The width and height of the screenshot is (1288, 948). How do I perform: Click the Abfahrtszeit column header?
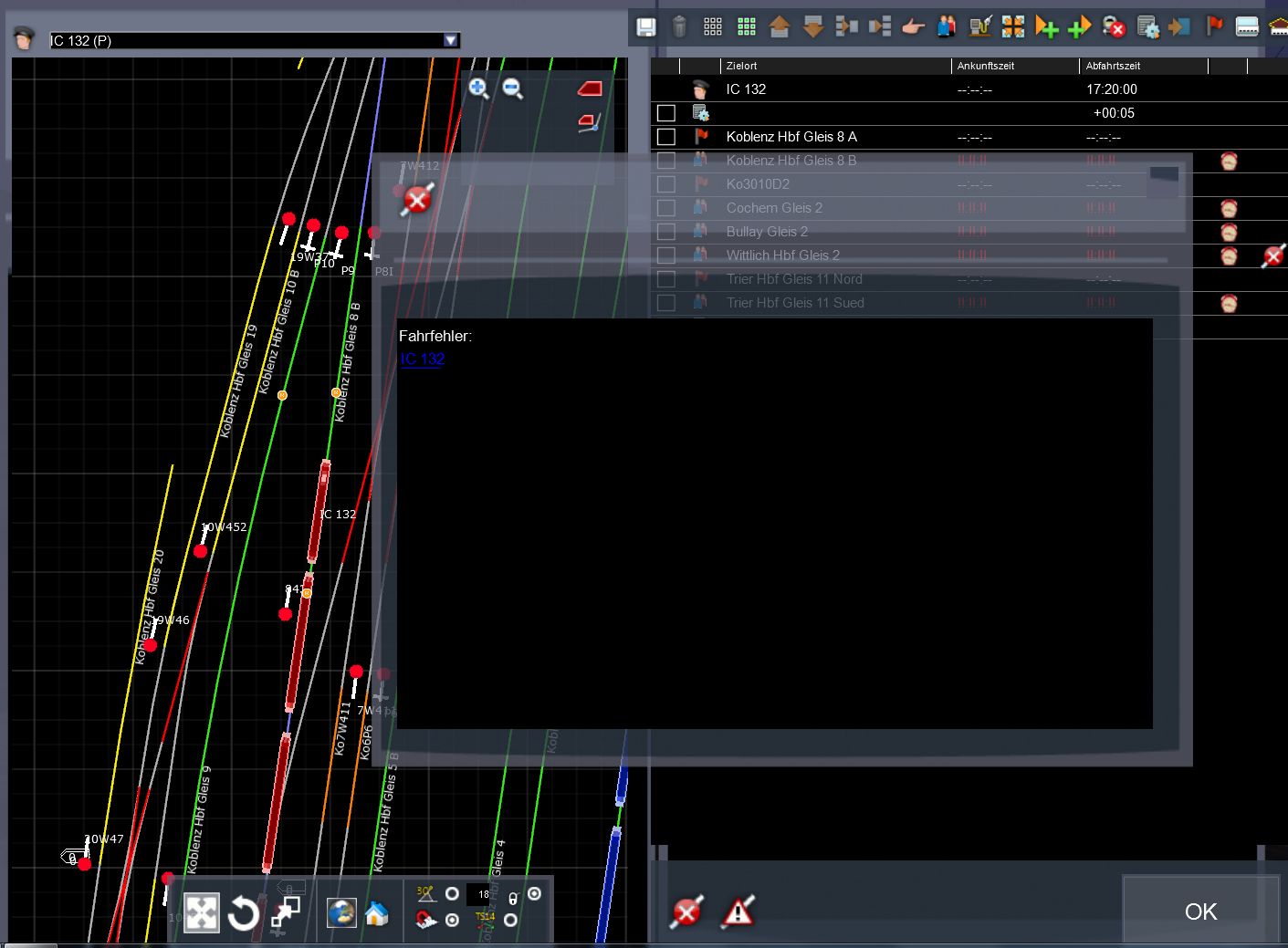coord(1113,66)
